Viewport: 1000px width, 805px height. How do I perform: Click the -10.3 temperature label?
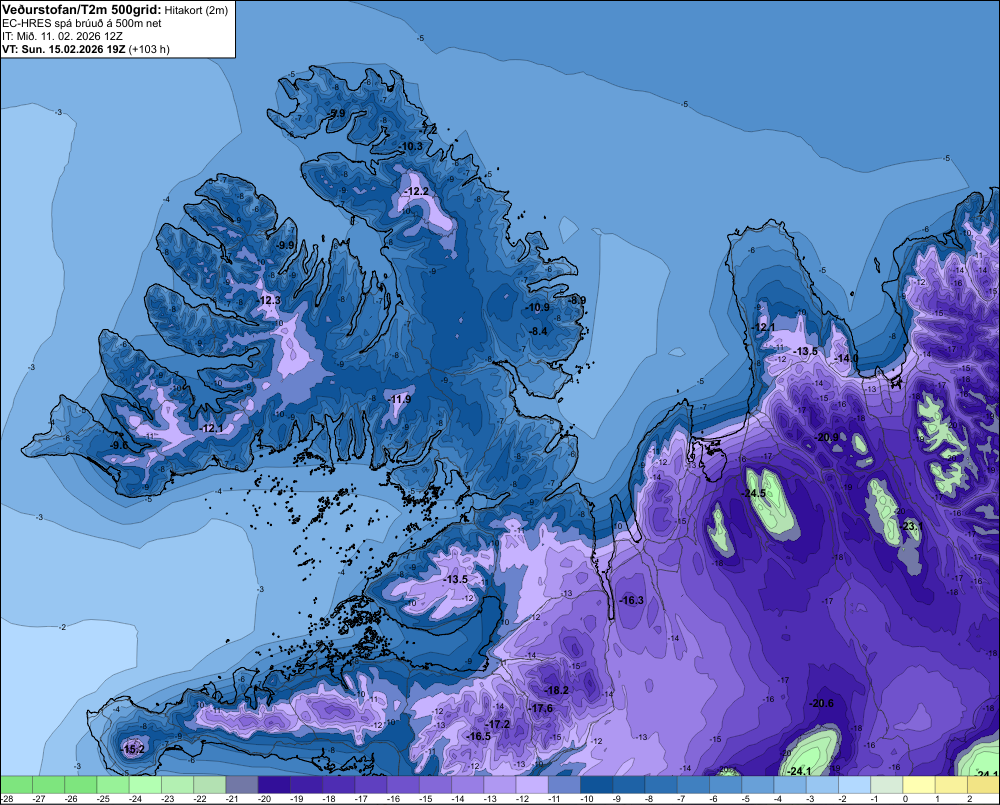click(x=411, y=146)
